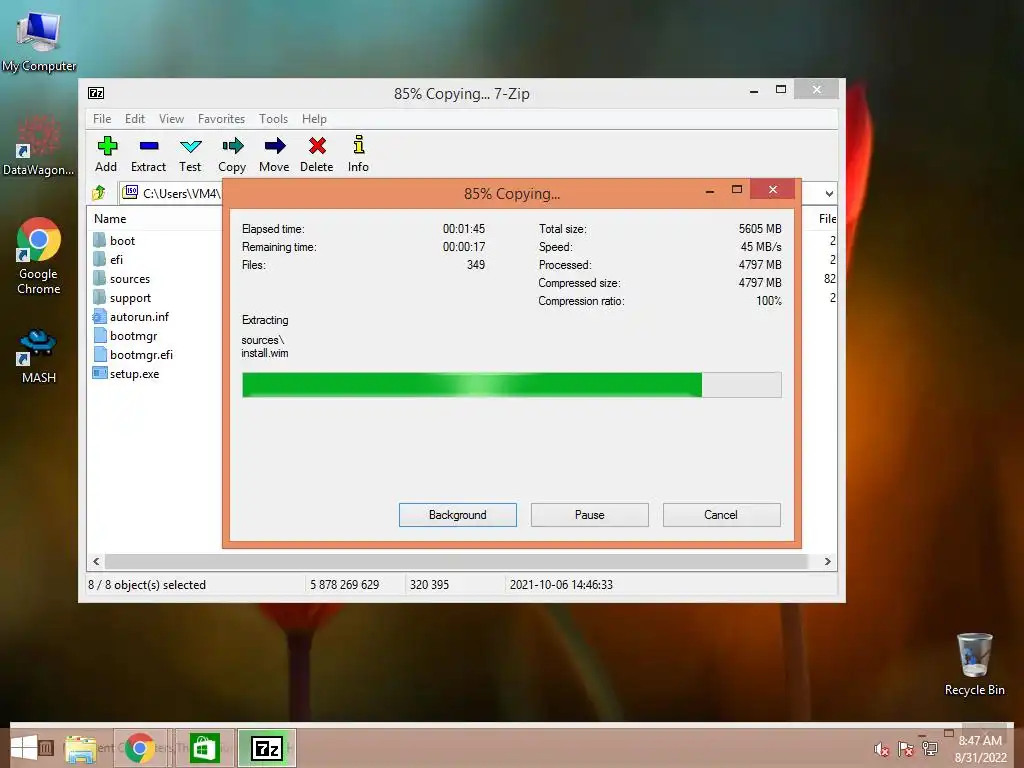The width and height of the screenshot is (1024, 768).
Task: Click the Info toolbar icon
Action: click(358, 154)
